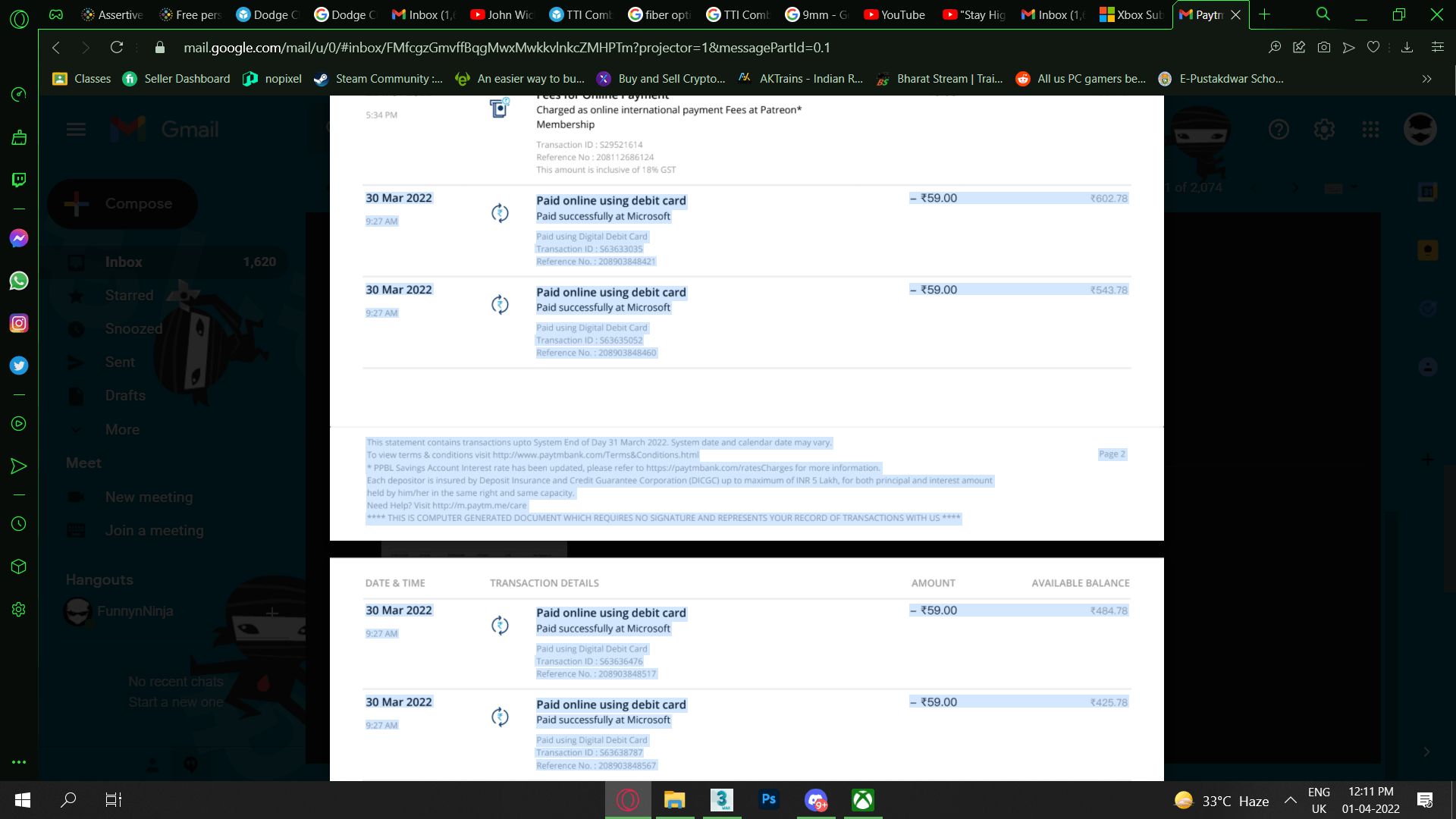This screenshot has height=819, width=1456.
Task: Open the downloads popup
Action: tap(1407, 48)
